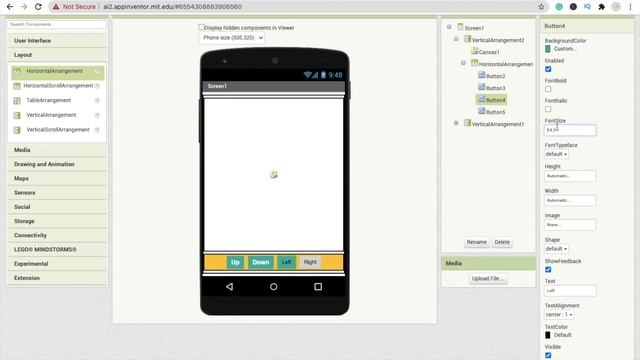Viewport: 640px width, 360px height.
Task: Click the Rename component button
Action: pyautogui.click(x=476, y=242)
